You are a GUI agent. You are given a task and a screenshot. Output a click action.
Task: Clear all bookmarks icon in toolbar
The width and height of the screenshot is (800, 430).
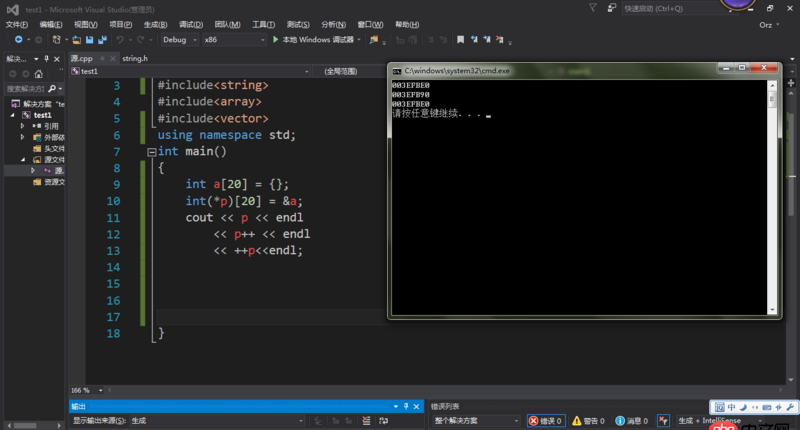[499, 39]
